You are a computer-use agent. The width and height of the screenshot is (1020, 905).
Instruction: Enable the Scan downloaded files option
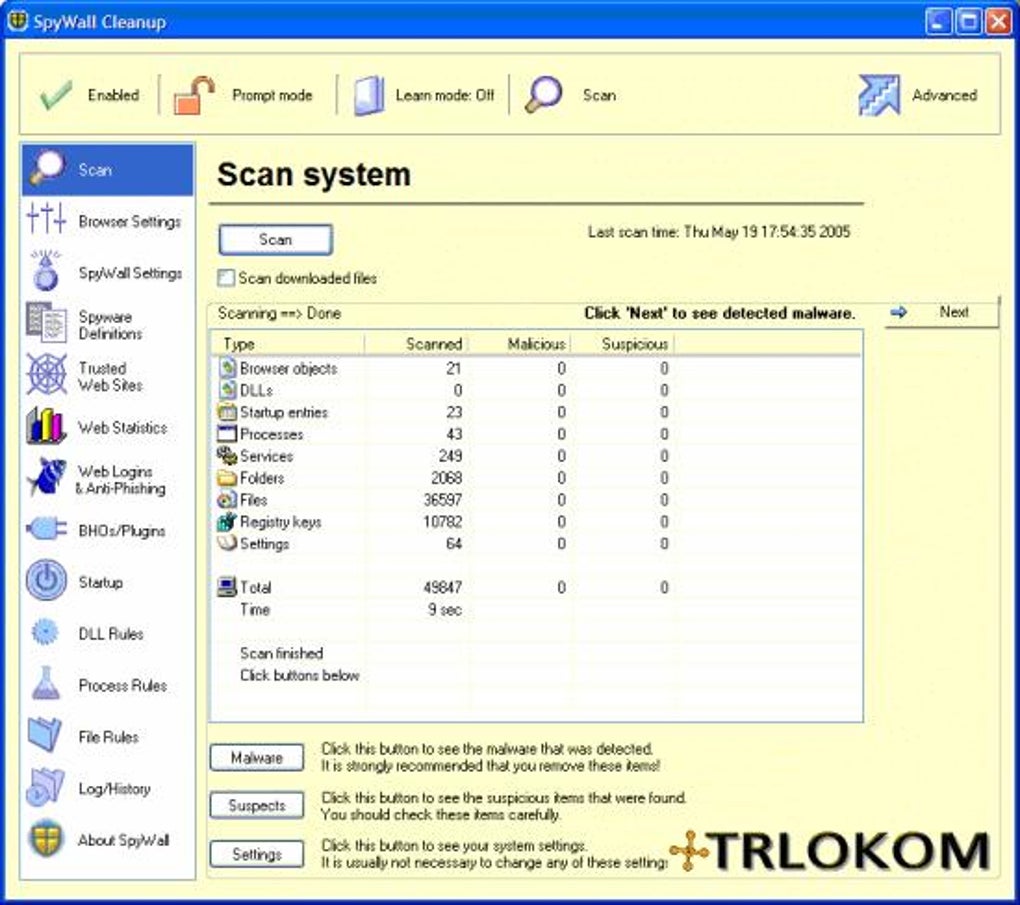point(225,278)
